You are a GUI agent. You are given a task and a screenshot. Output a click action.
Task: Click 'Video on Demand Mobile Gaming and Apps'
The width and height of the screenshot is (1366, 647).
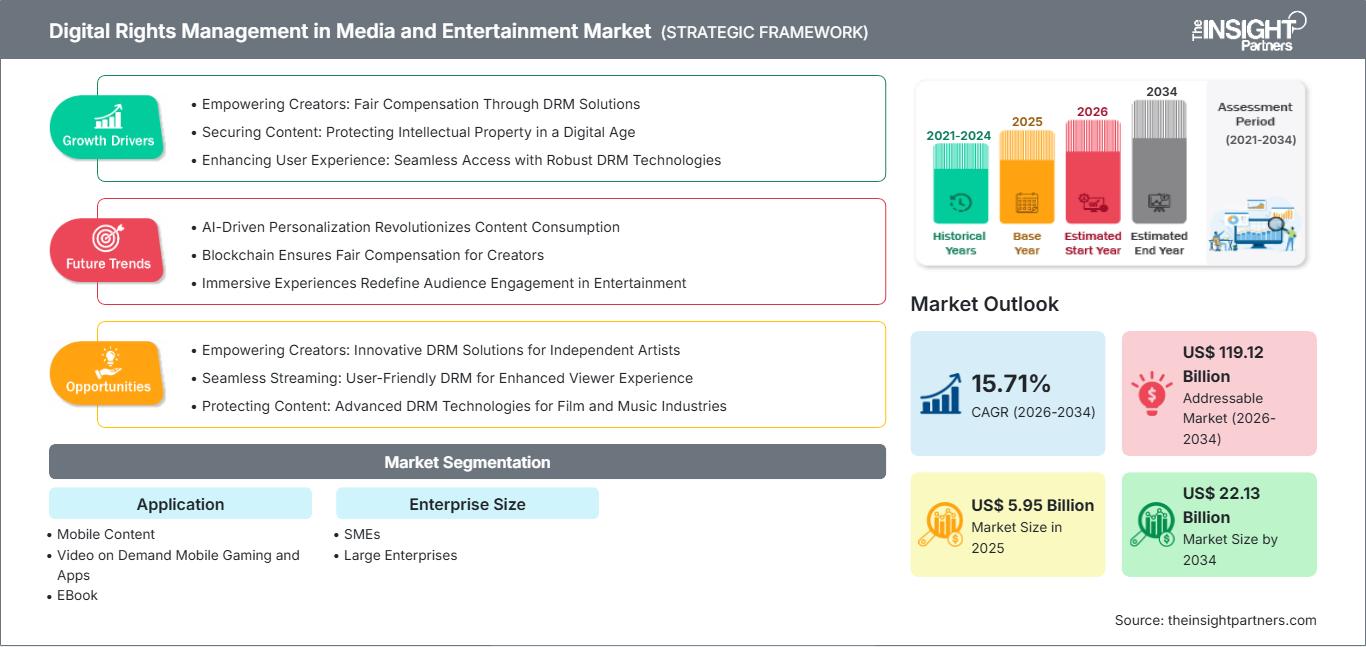(178, 565)
